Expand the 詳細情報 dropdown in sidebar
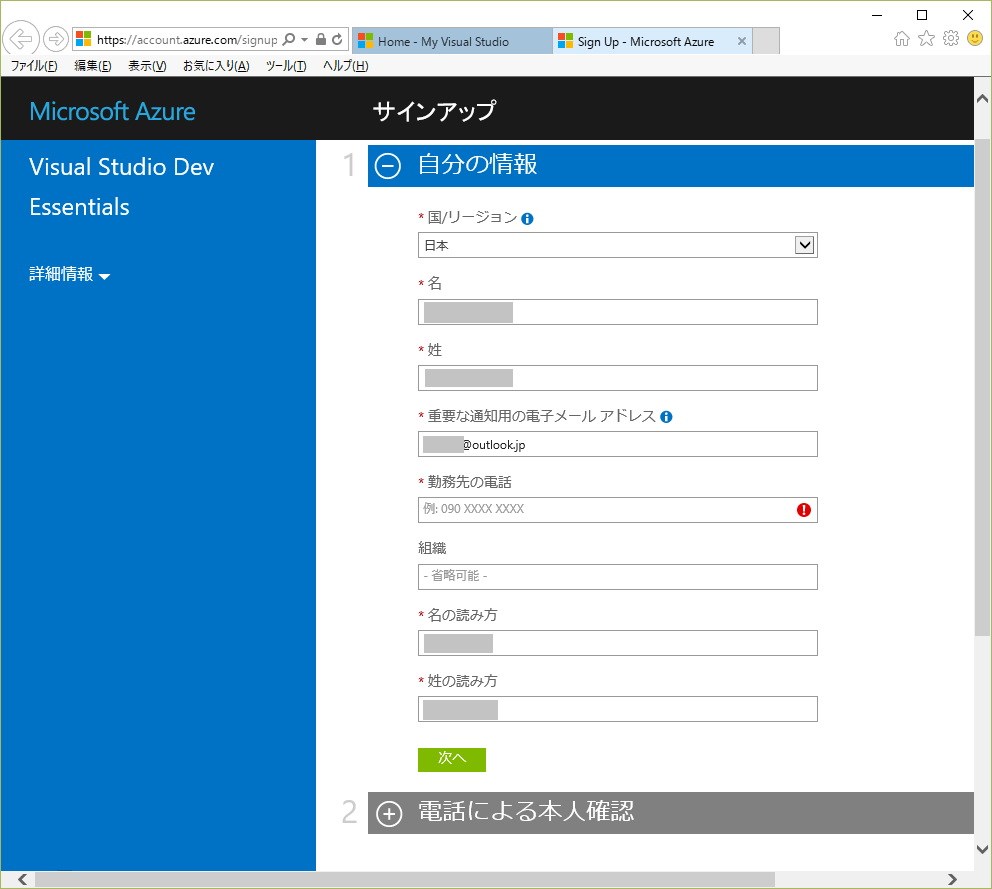 point(70,274)
